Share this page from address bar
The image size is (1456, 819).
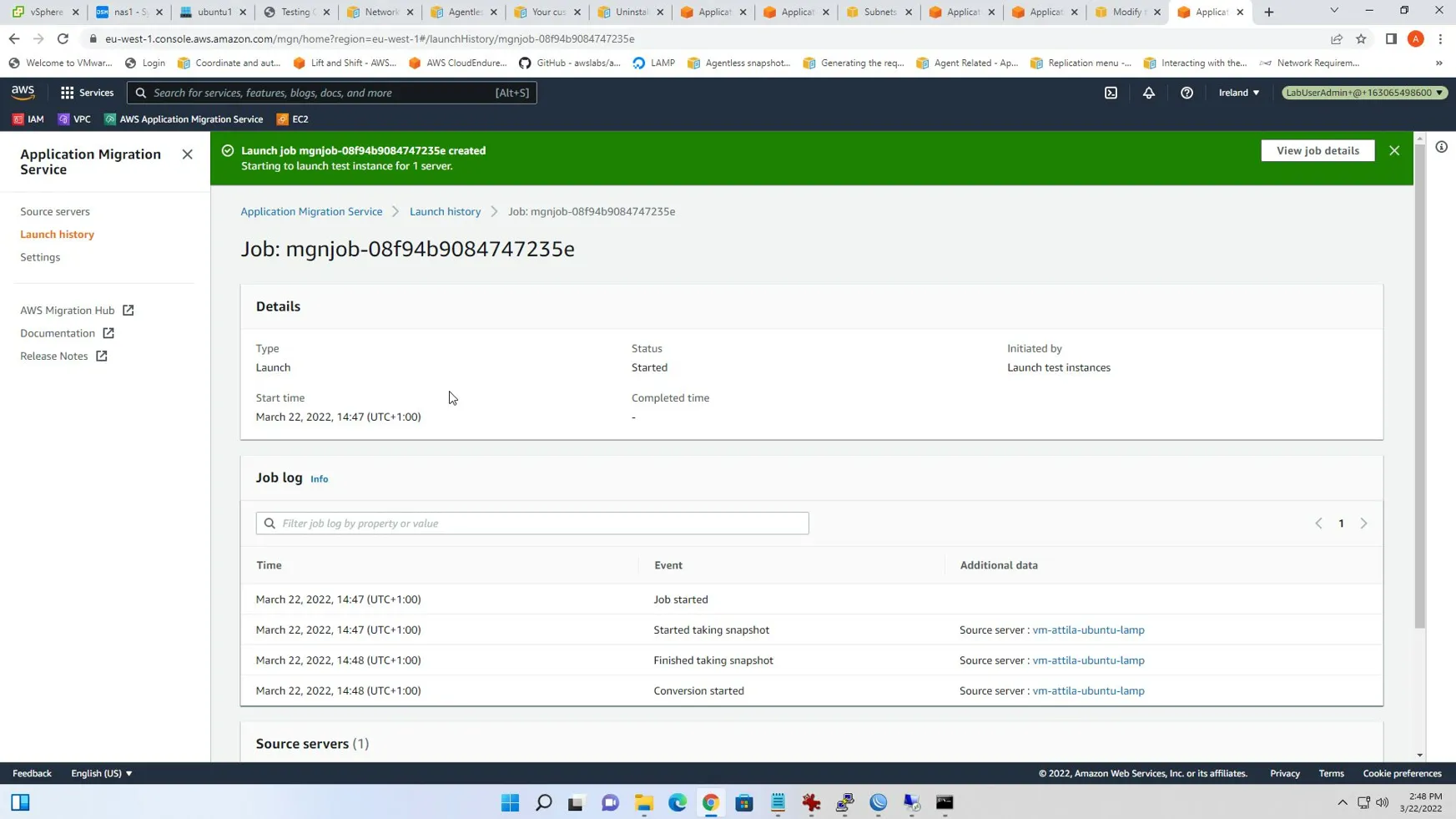coord(1337,38)
